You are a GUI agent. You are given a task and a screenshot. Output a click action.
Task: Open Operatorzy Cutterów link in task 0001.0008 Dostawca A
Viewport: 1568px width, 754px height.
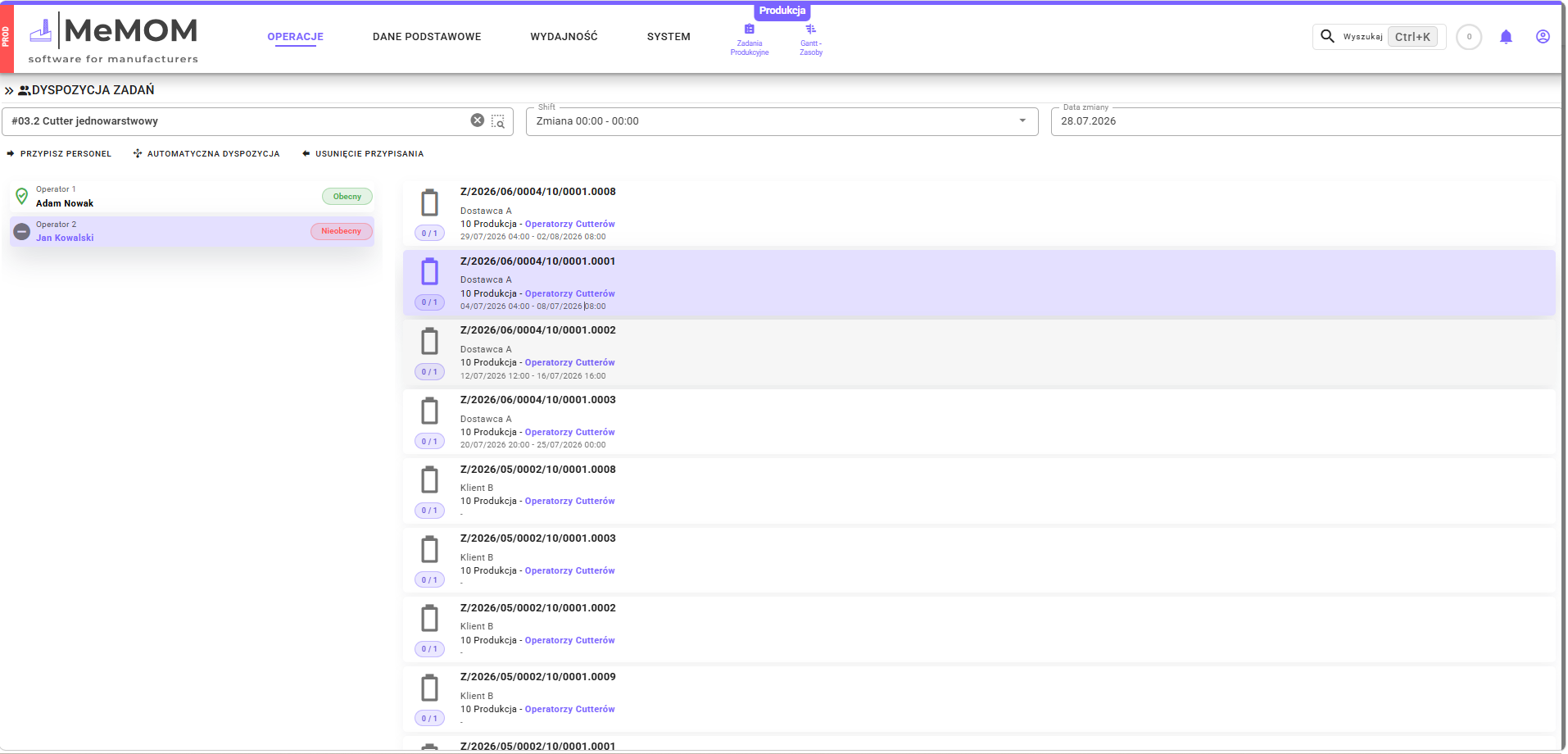569,224
